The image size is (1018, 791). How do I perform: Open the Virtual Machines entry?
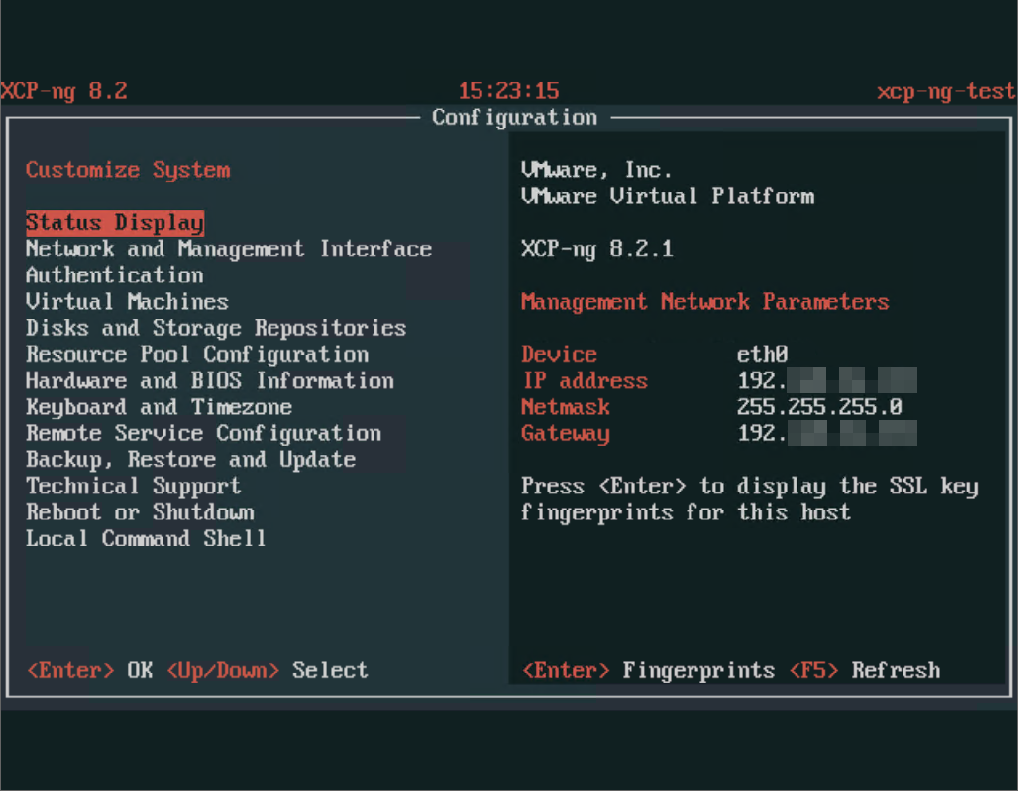pos(127,302)
